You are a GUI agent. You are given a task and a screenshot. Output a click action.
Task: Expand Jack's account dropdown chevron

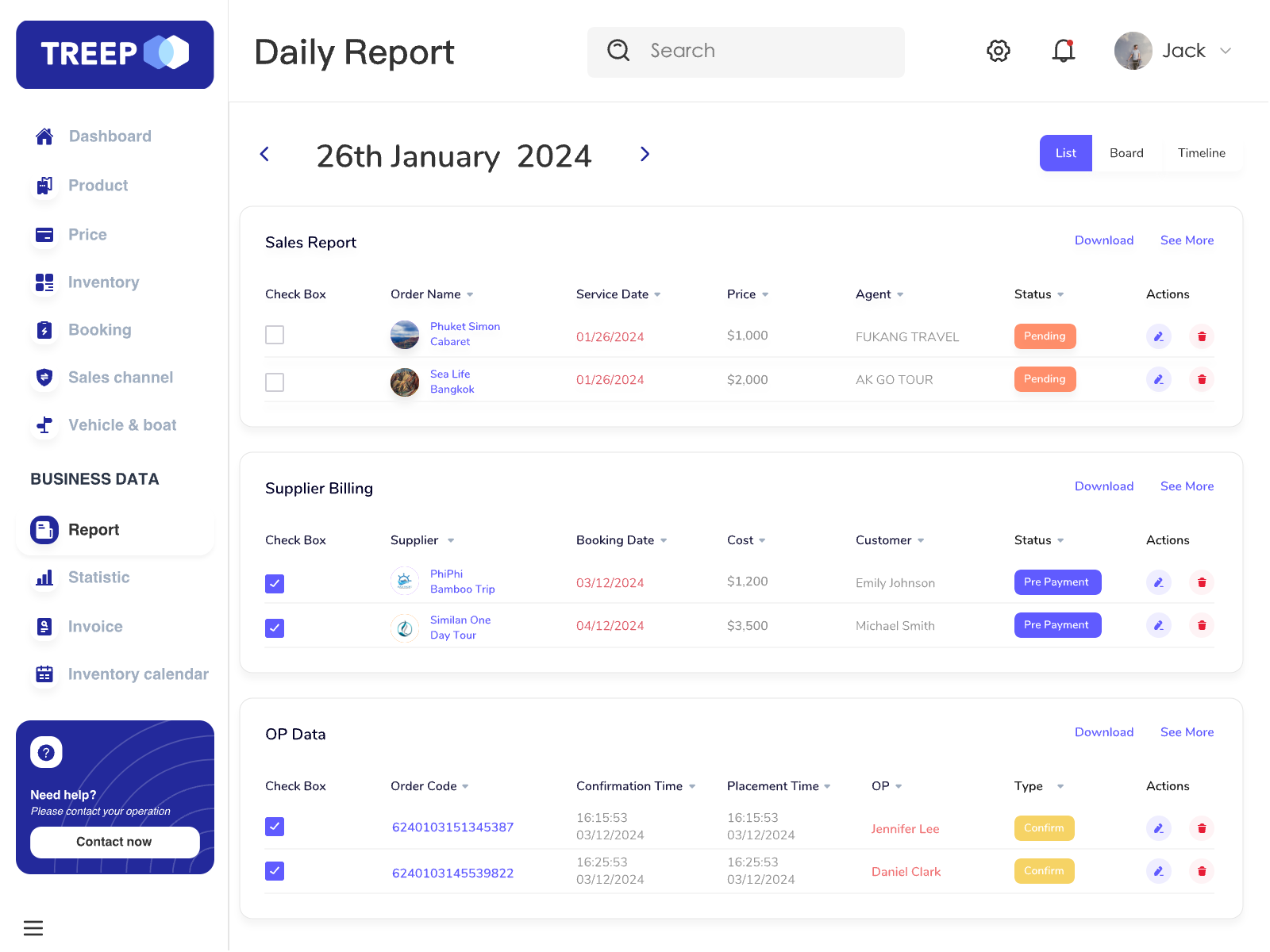point(1226,51)
